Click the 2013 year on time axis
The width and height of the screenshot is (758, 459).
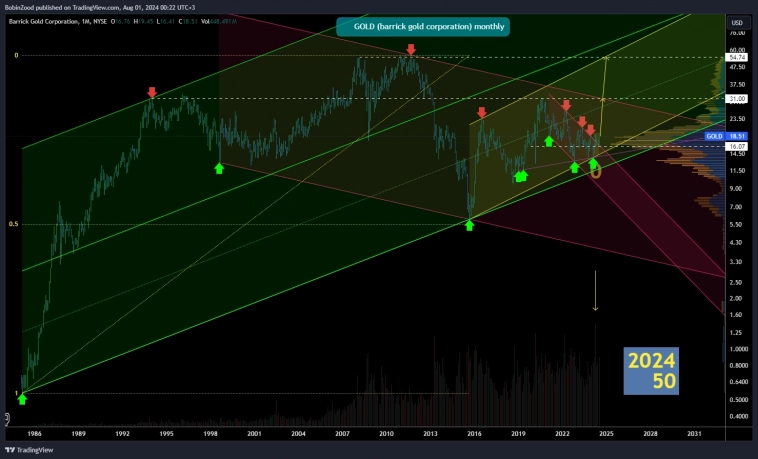(x=430, y=433)
